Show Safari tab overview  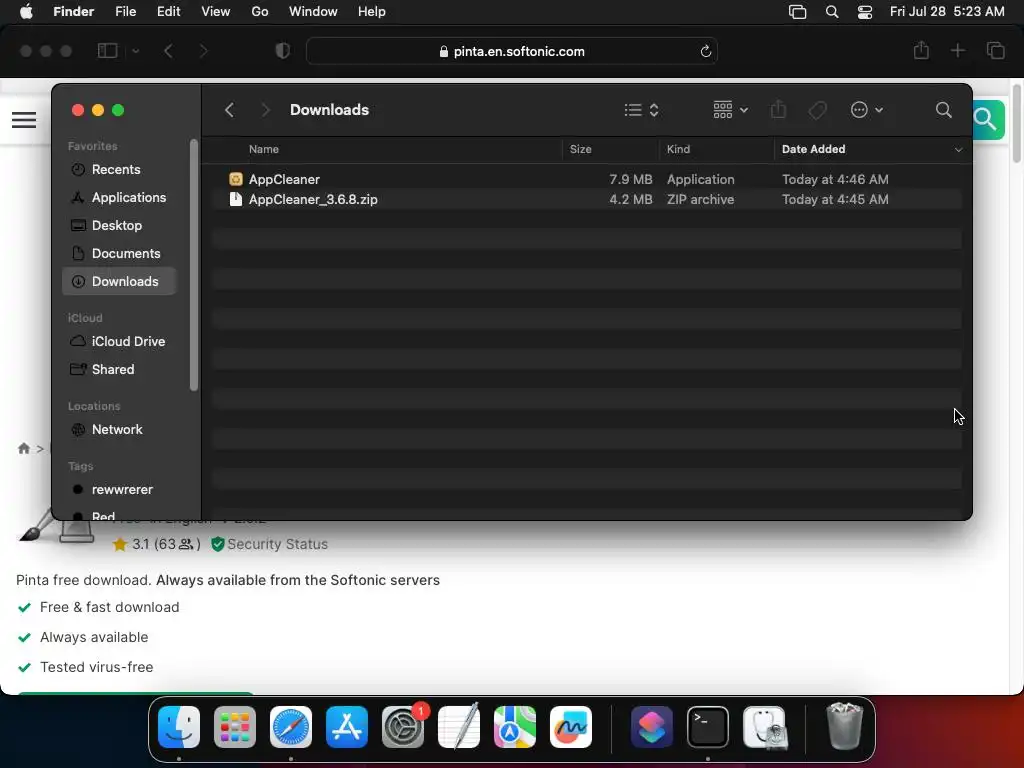[x=995, y=50]
